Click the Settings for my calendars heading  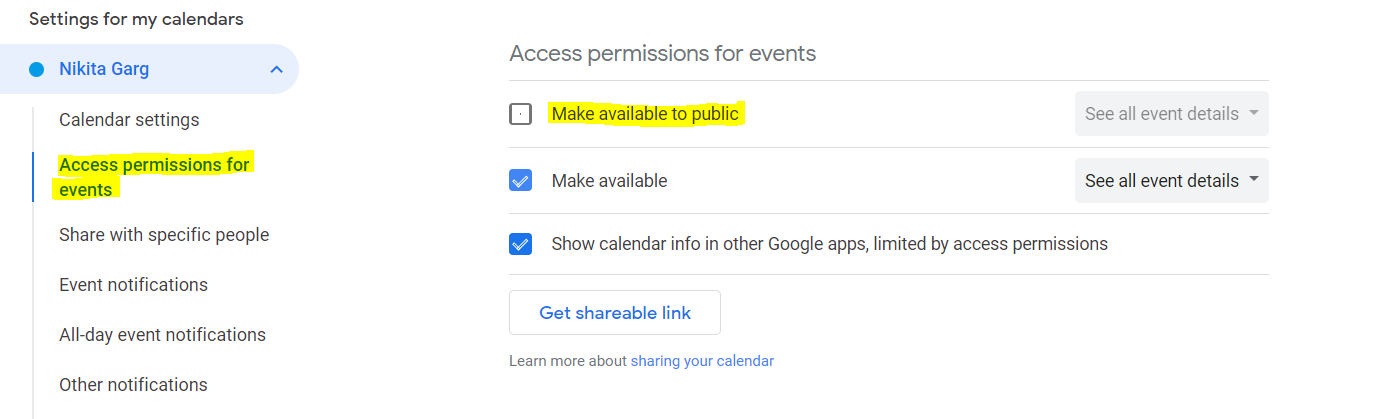[x=136, y=19]
